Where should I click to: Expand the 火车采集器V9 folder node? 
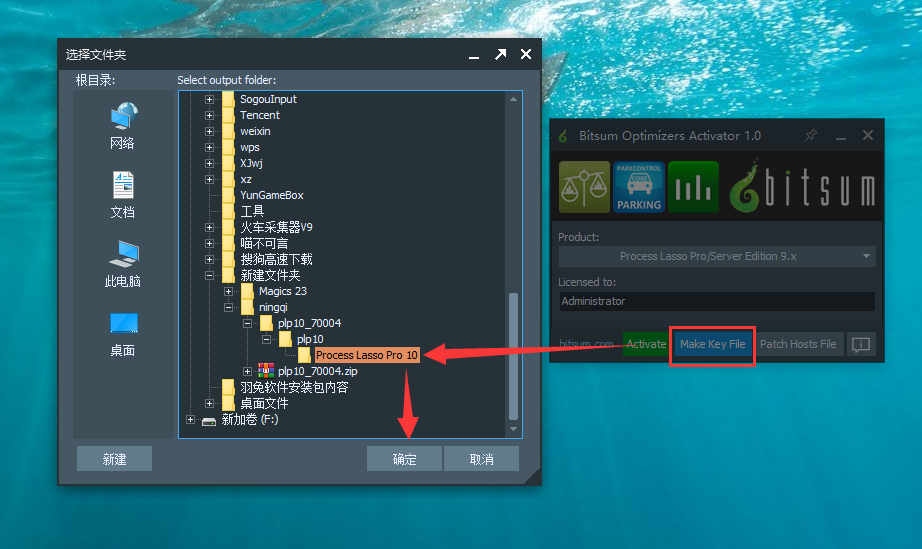coord(209,227)
